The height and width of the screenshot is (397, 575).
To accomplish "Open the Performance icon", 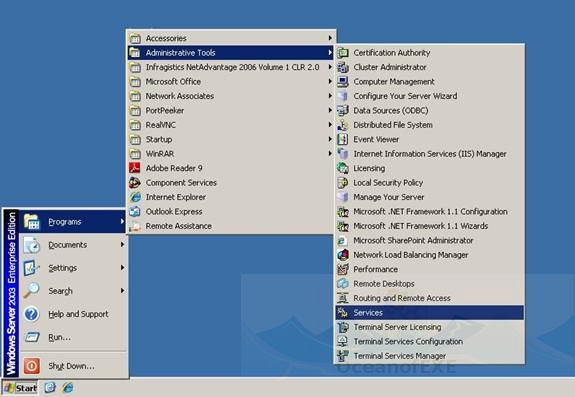I will (x=343, y=269).
